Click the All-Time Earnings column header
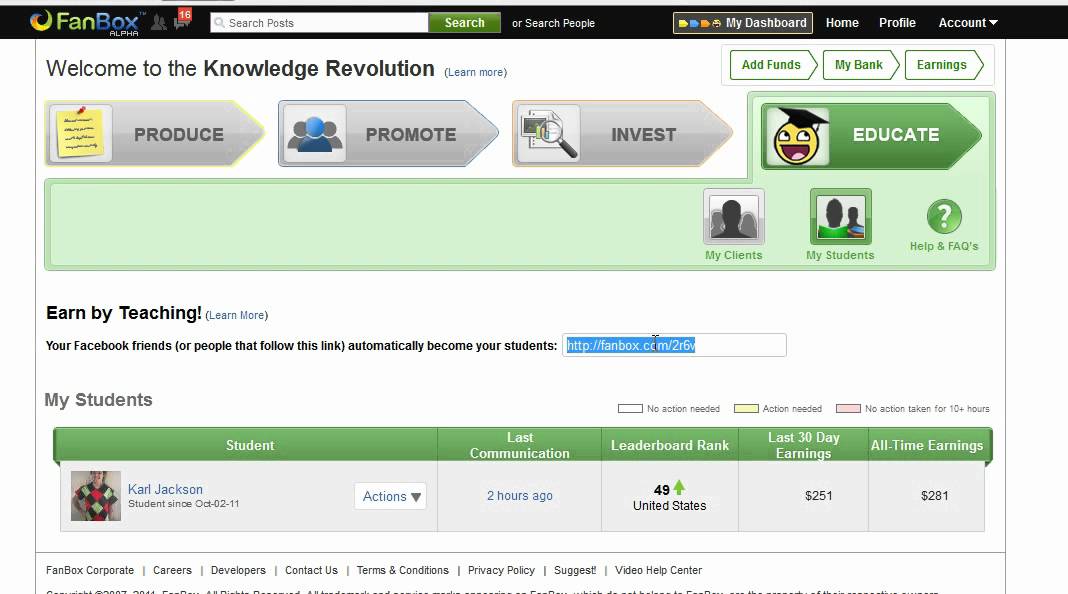This screenshot has height=594, width=1068. pos(927,445)
